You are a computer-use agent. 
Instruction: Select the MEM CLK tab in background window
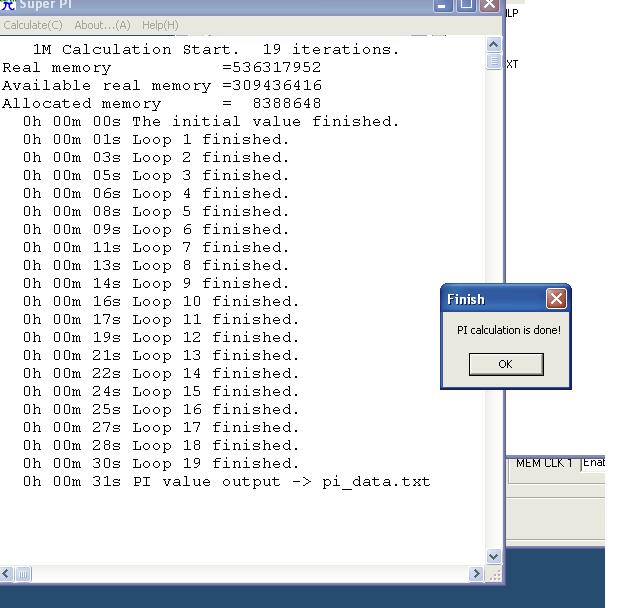point(544,464)
